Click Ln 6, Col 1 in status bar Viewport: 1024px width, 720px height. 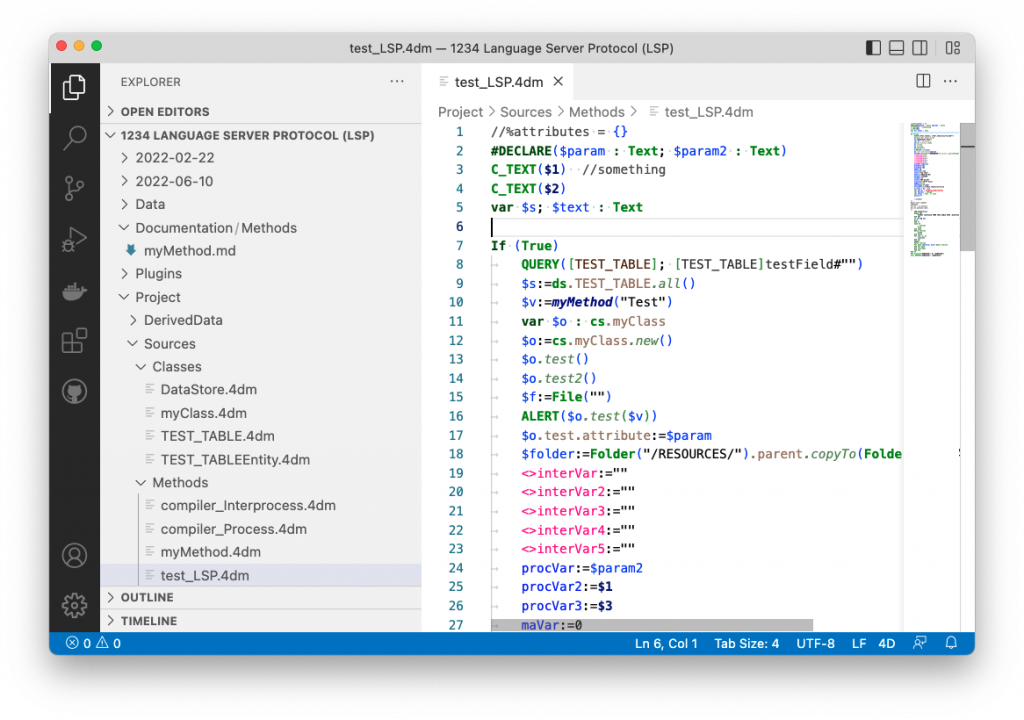click(666, 643)
